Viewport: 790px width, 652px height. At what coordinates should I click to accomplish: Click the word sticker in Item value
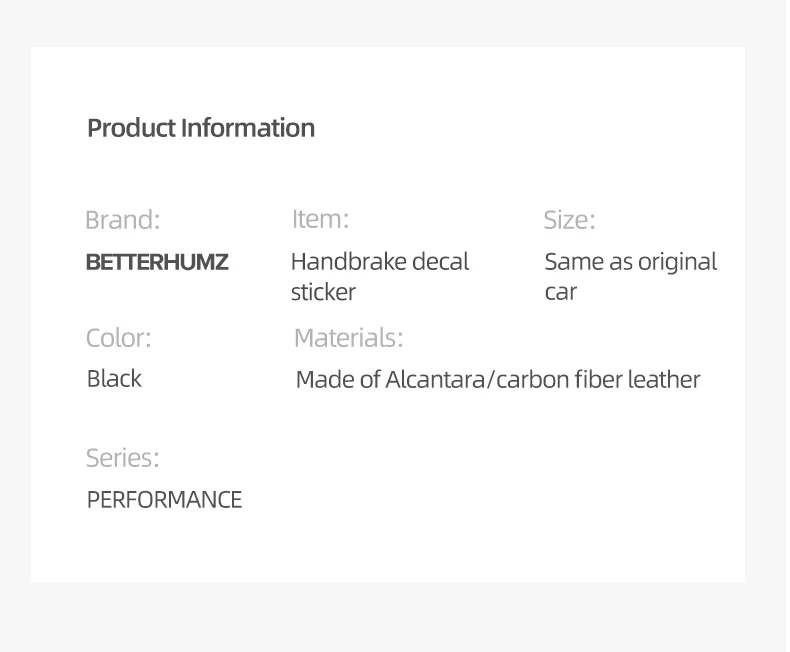click(323, 292)
